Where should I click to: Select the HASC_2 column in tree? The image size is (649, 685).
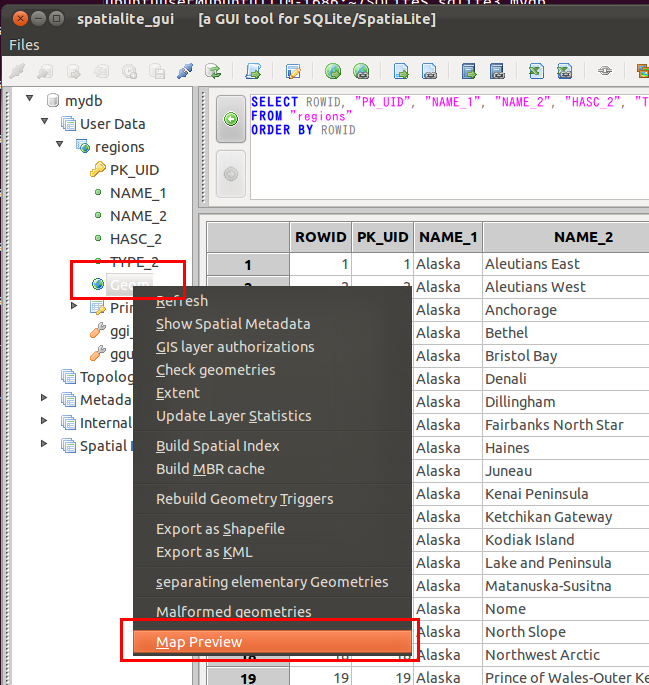tap(136, 239)
